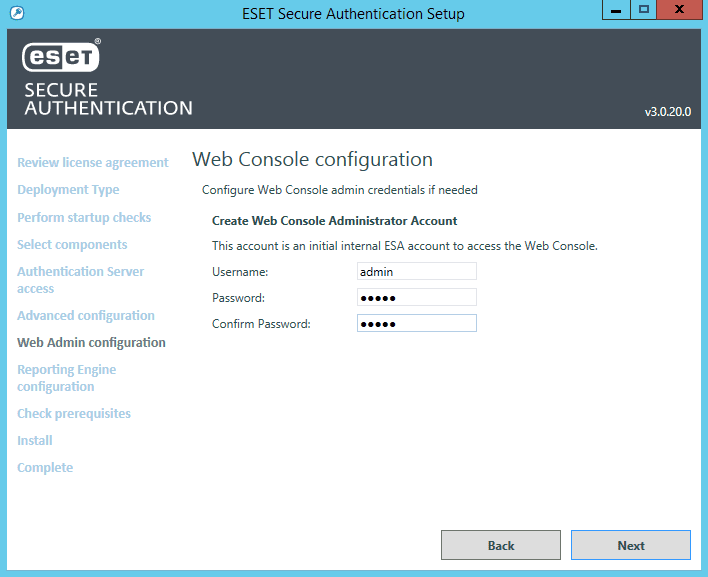Focus the Username input field
This screenshot has height=577, width=708.
tap(416, 271)
